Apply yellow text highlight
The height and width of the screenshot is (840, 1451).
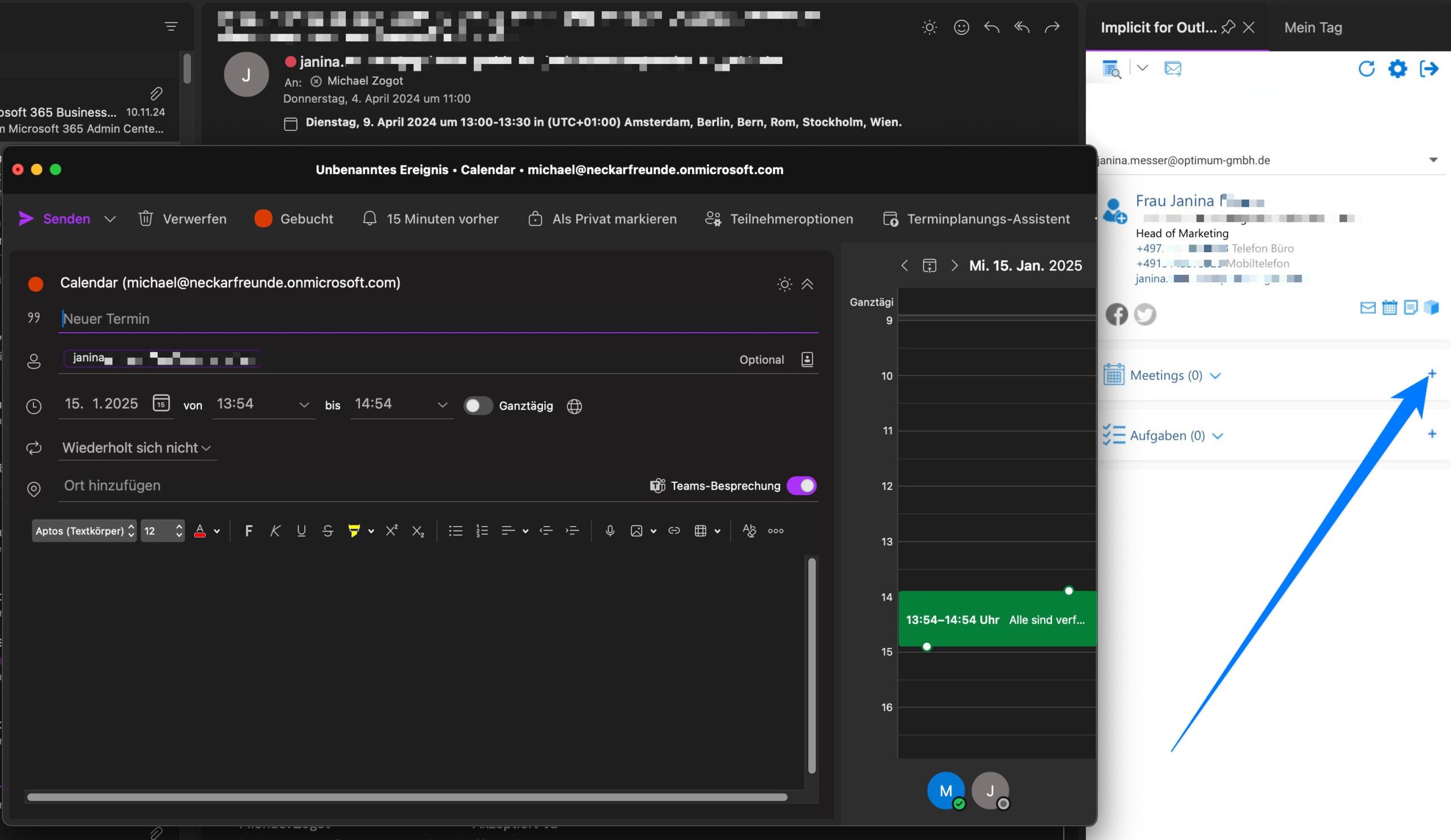pyautogui.click(x=354, y=531)
